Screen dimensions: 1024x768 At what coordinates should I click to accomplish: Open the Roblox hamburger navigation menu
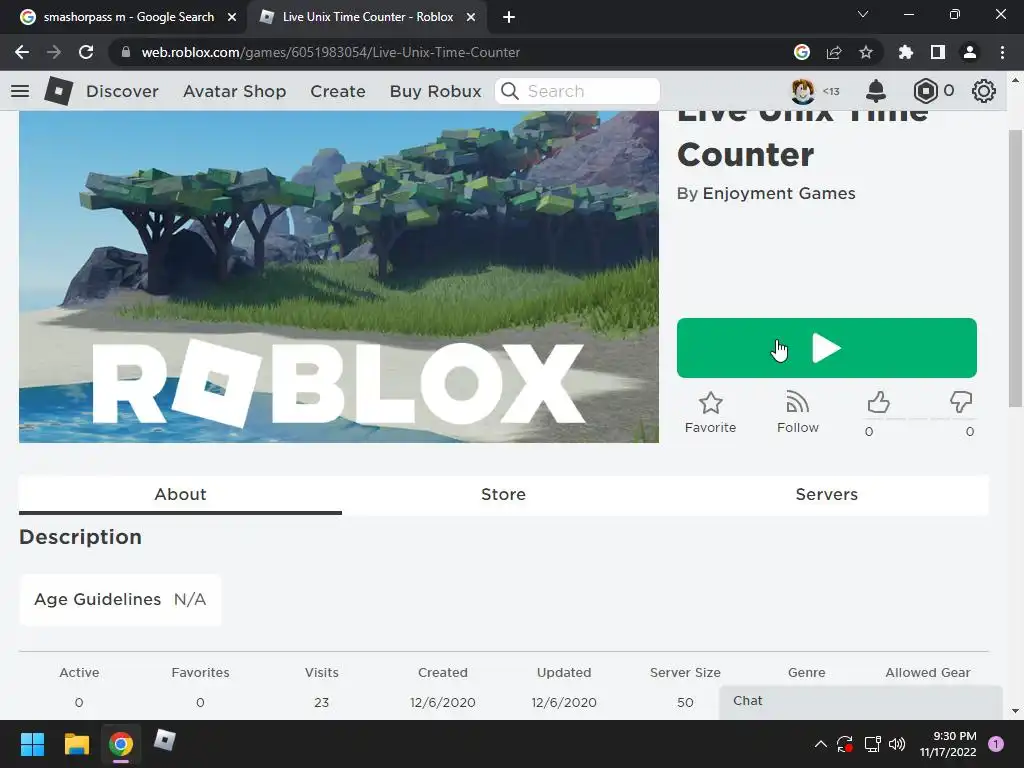click(x=20, y=91)
